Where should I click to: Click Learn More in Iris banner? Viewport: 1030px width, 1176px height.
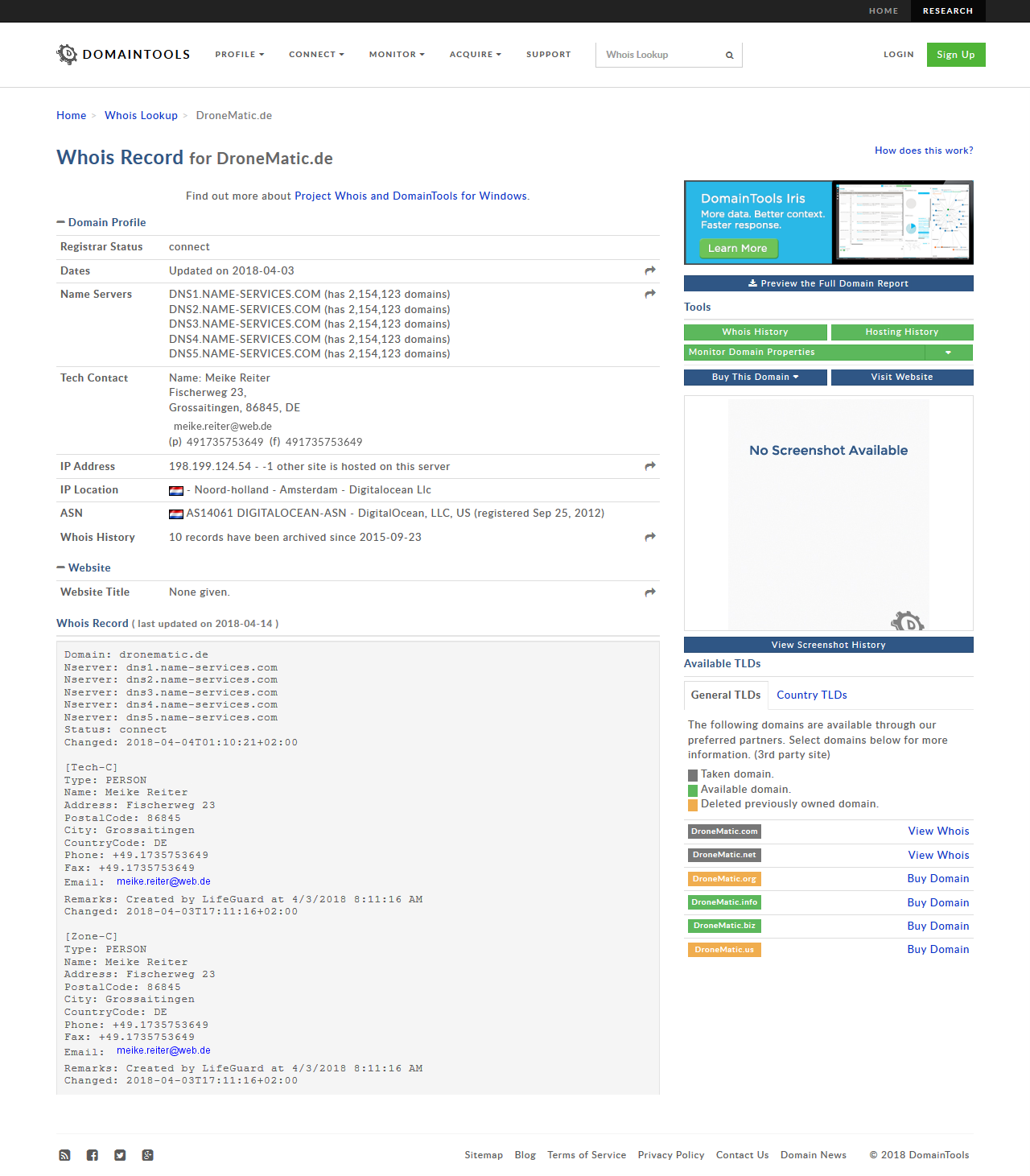coord(738,249)
